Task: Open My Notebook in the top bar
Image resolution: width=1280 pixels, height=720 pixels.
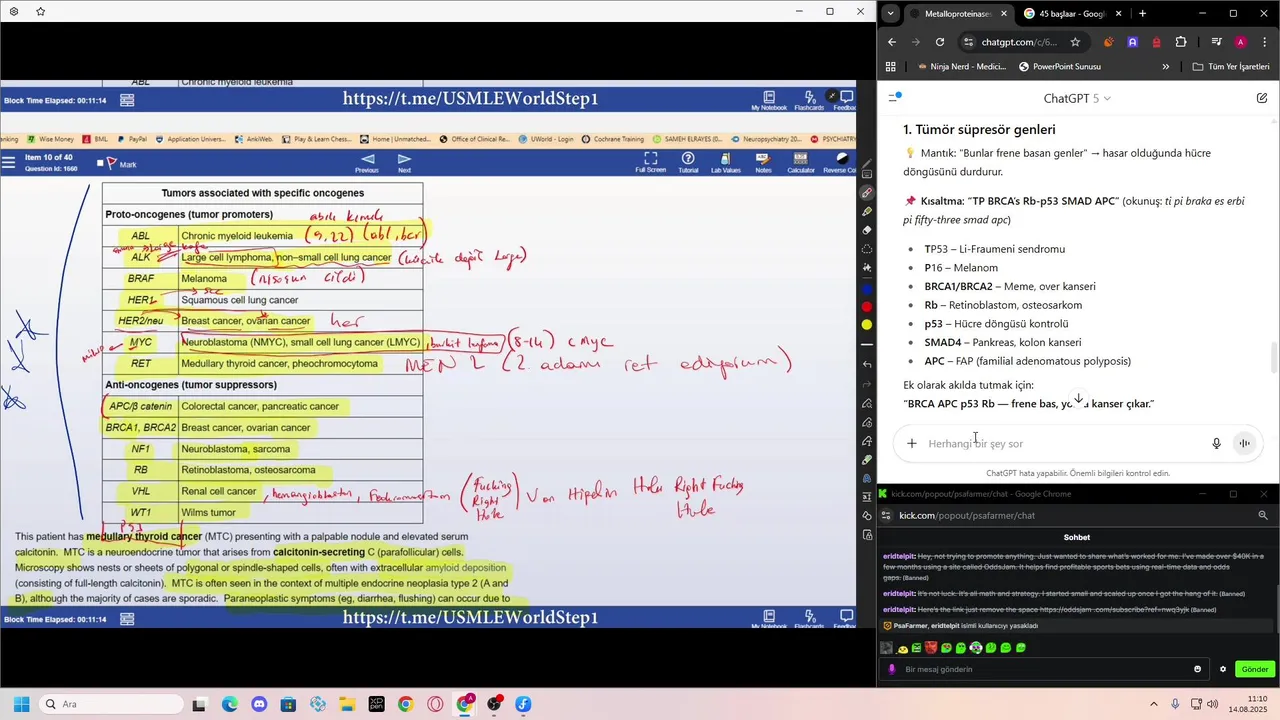Action: [x=768, y=100]
